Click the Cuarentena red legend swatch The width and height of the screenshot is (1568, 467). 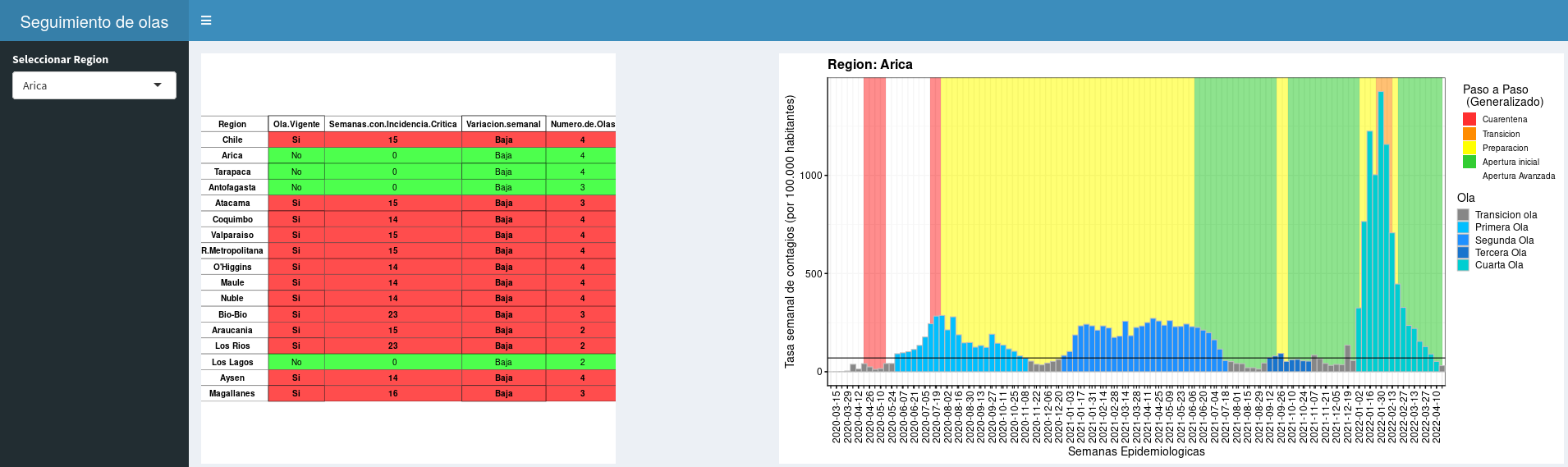(1469, 119)
